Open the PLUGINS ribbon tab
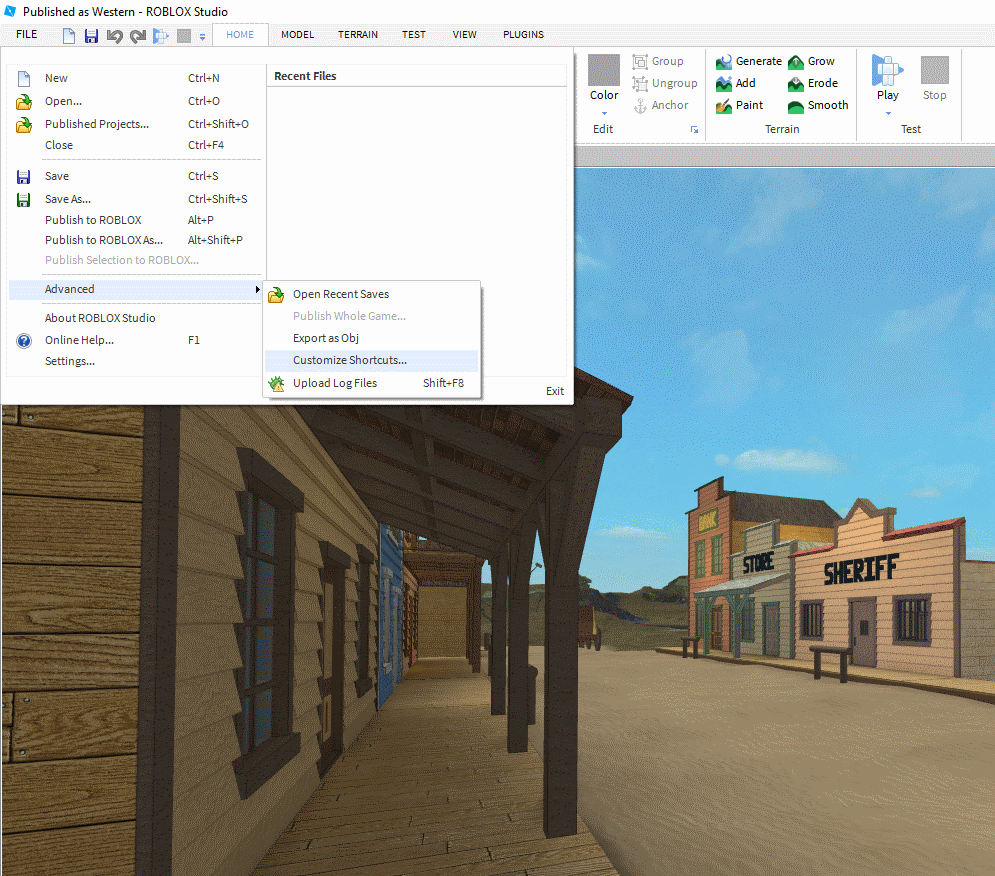 click(x=523, y=35)
